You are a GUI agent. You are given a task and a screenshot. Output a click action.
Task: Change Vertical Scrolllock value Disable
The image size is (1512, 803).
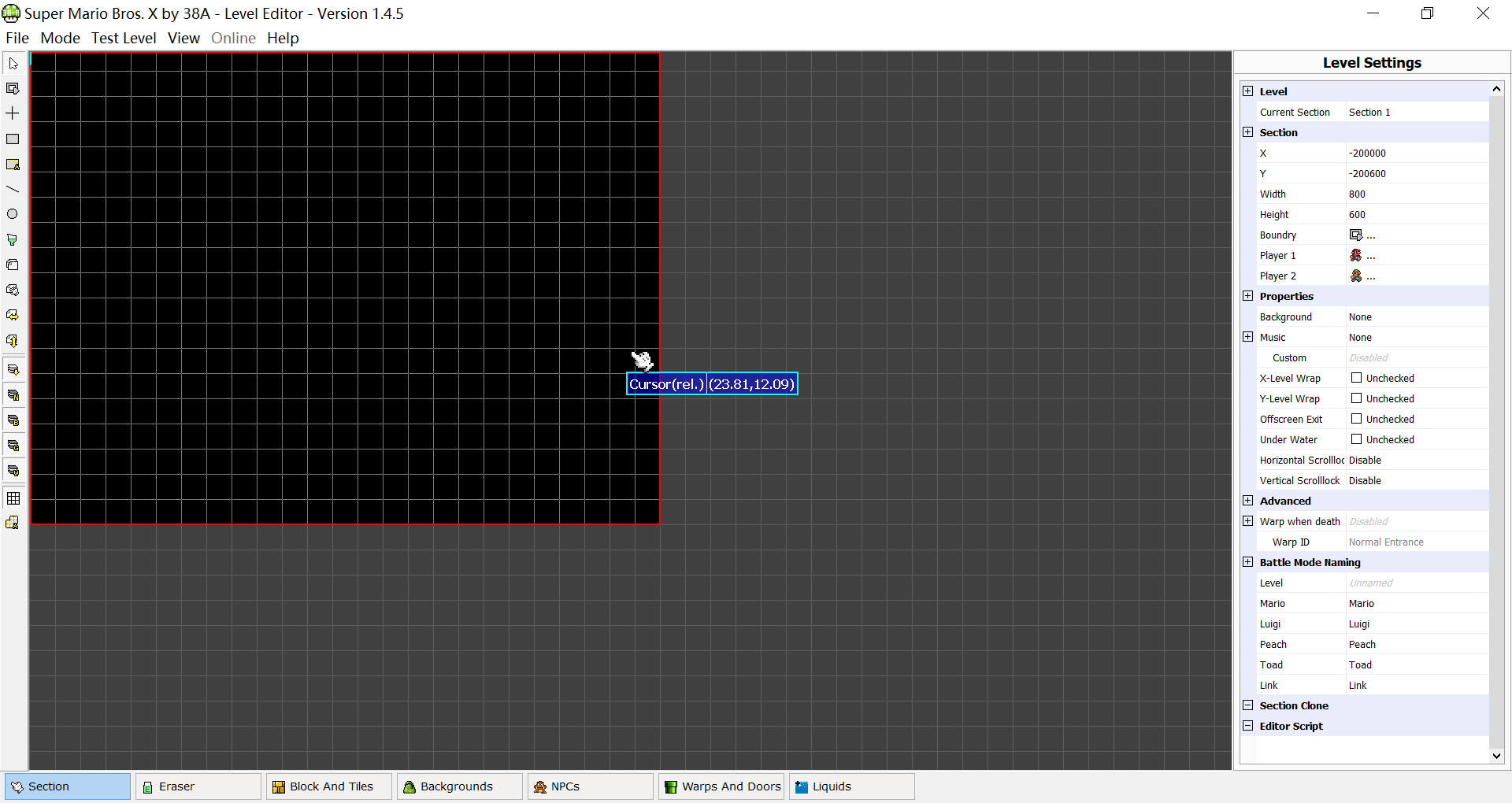[1417, 480]
